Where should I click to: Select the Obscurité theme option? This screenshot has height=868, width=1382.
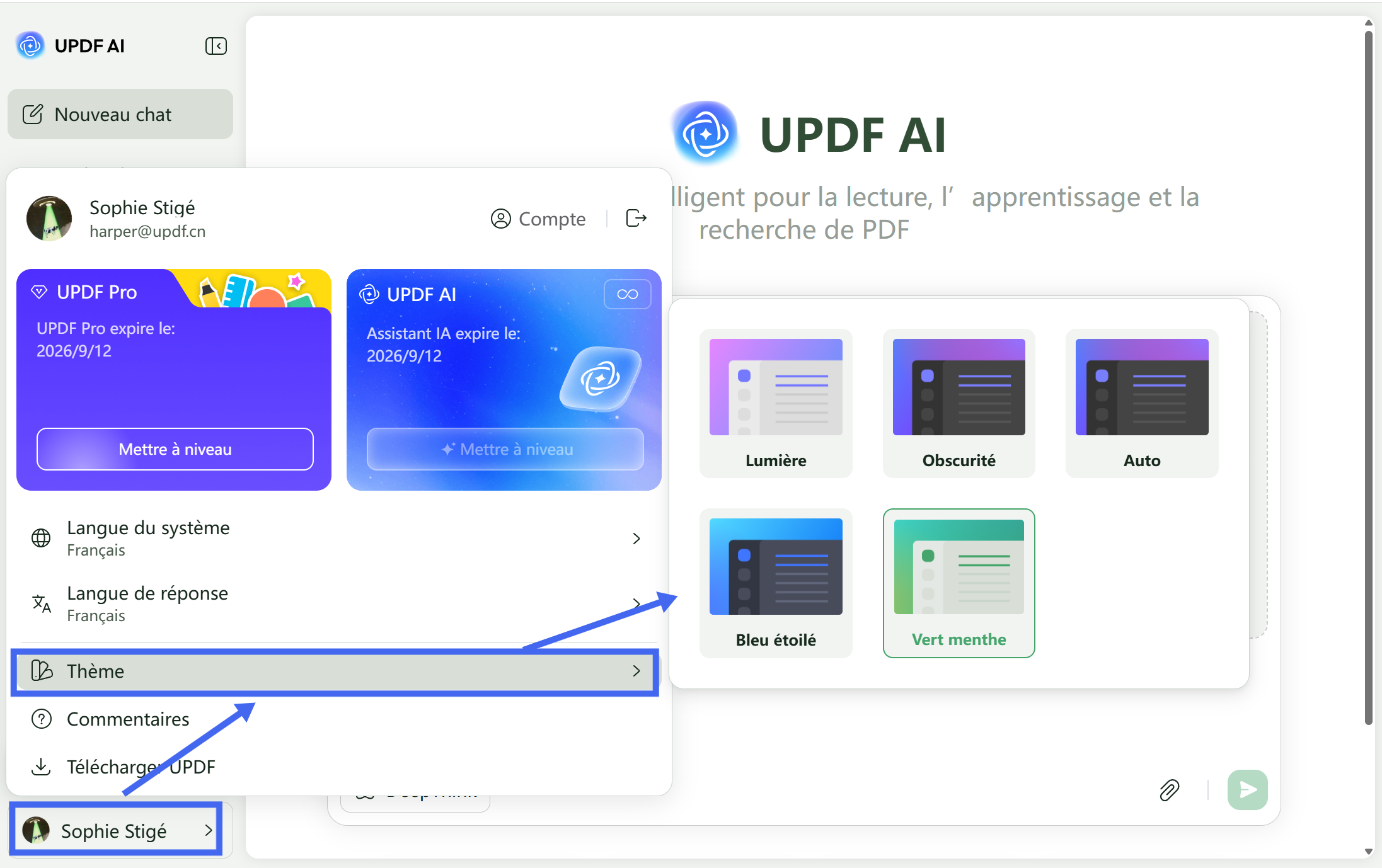958,404
